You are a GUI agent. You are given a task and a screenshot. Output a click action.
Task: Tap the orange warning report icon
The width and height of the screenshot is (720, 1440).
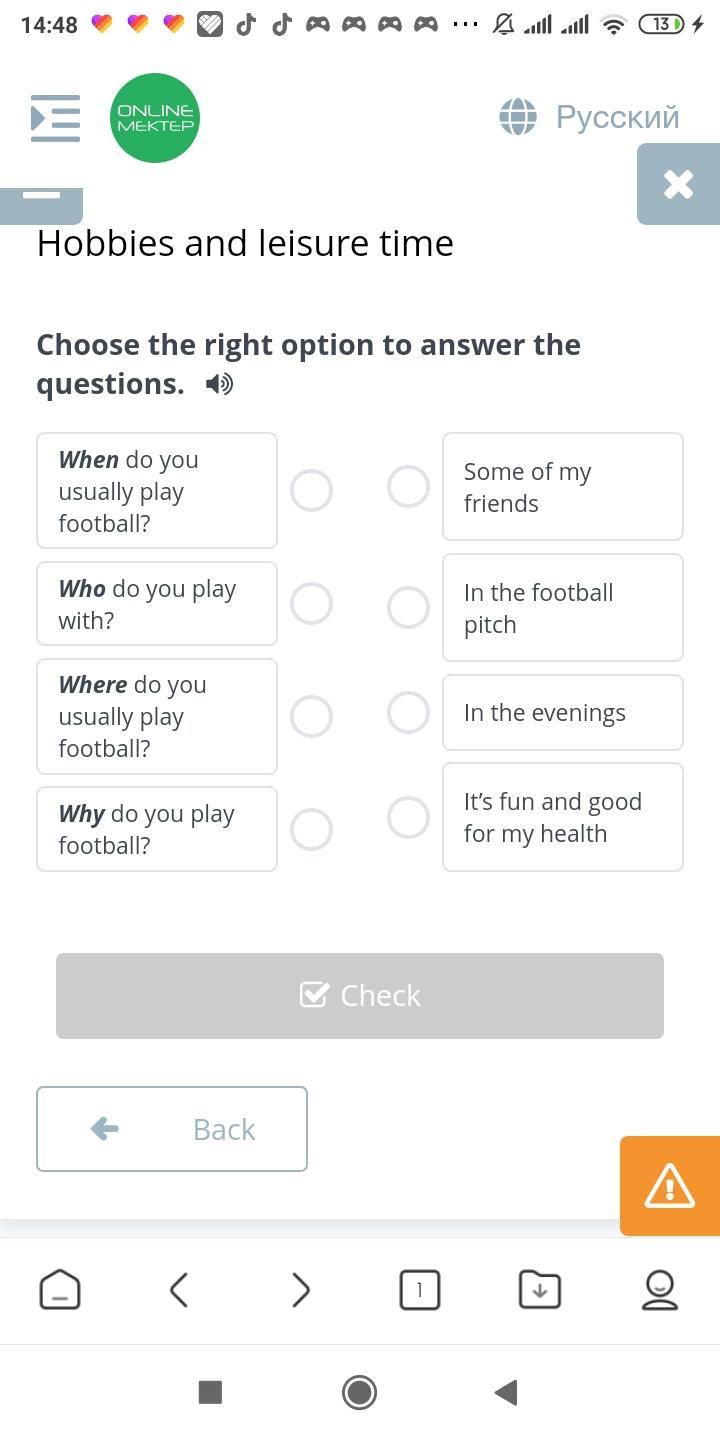coord(669,1186)
